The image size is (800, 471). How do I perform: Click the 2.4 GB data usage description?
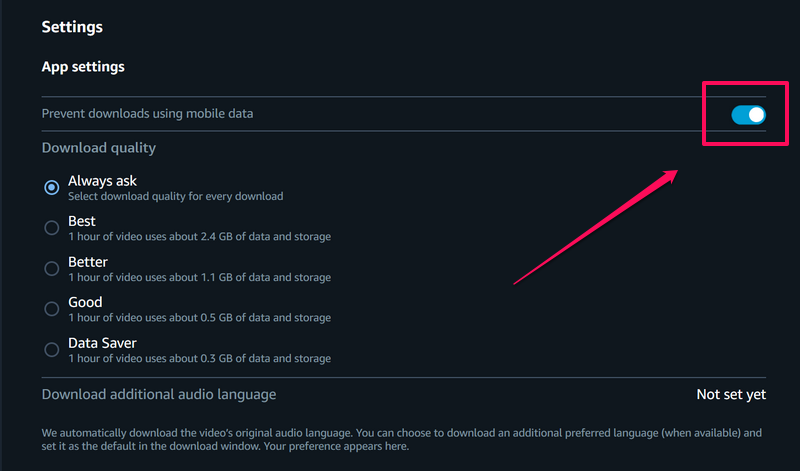199,237
